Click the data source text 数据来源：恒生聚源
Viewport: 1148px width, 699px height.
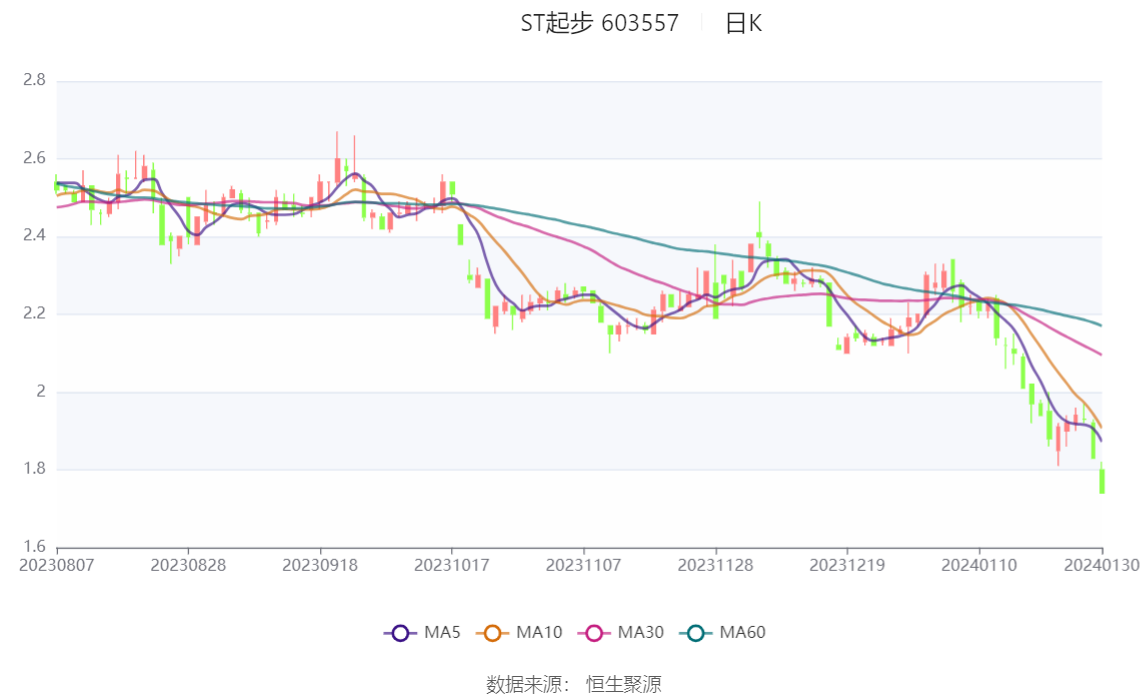[574, 685]
